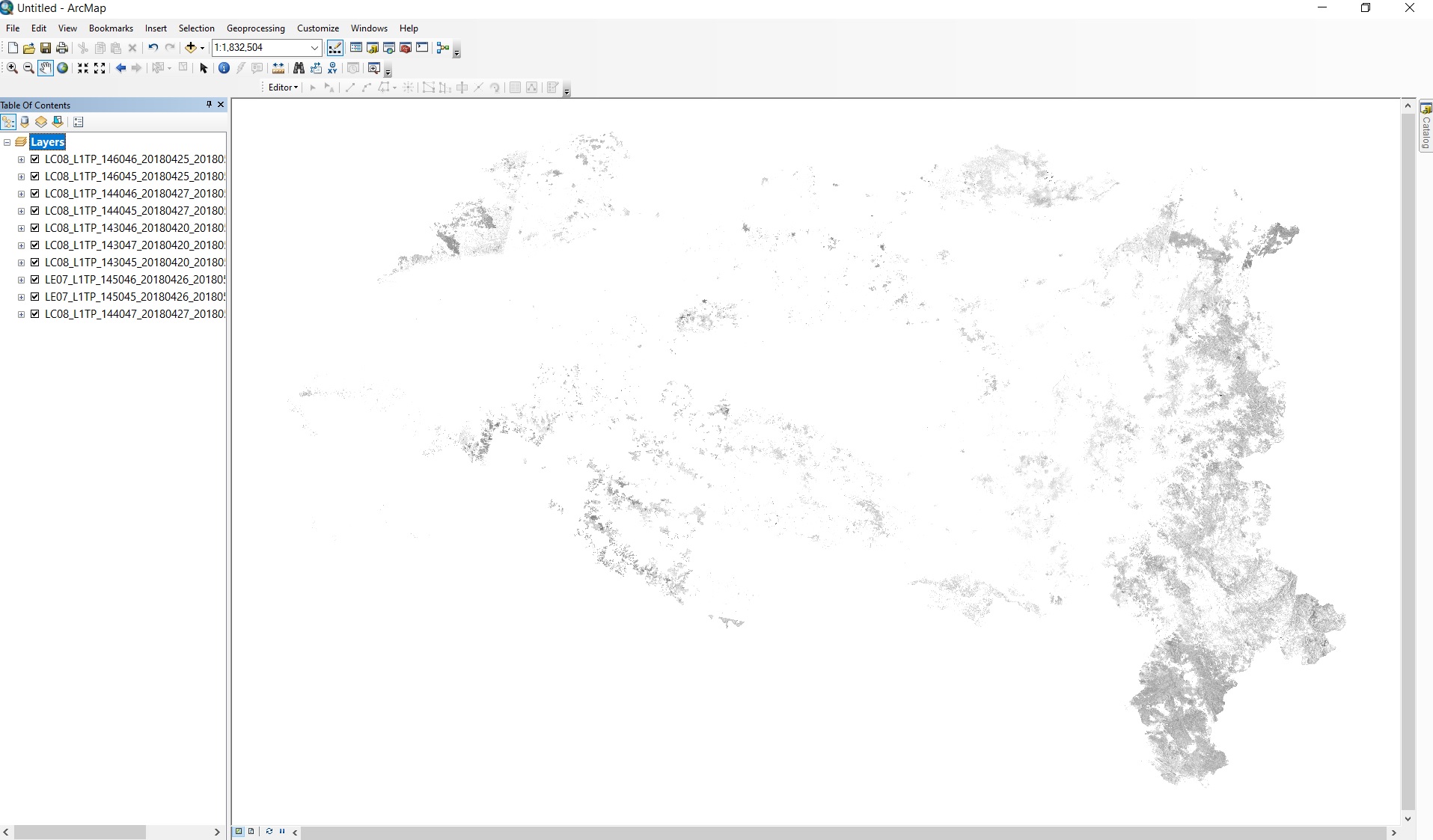The width and height of the screenshot is (1433, 840).
Task: Uncheck visibility of LC08_L1TP_146046 layer
Action: 34,159
